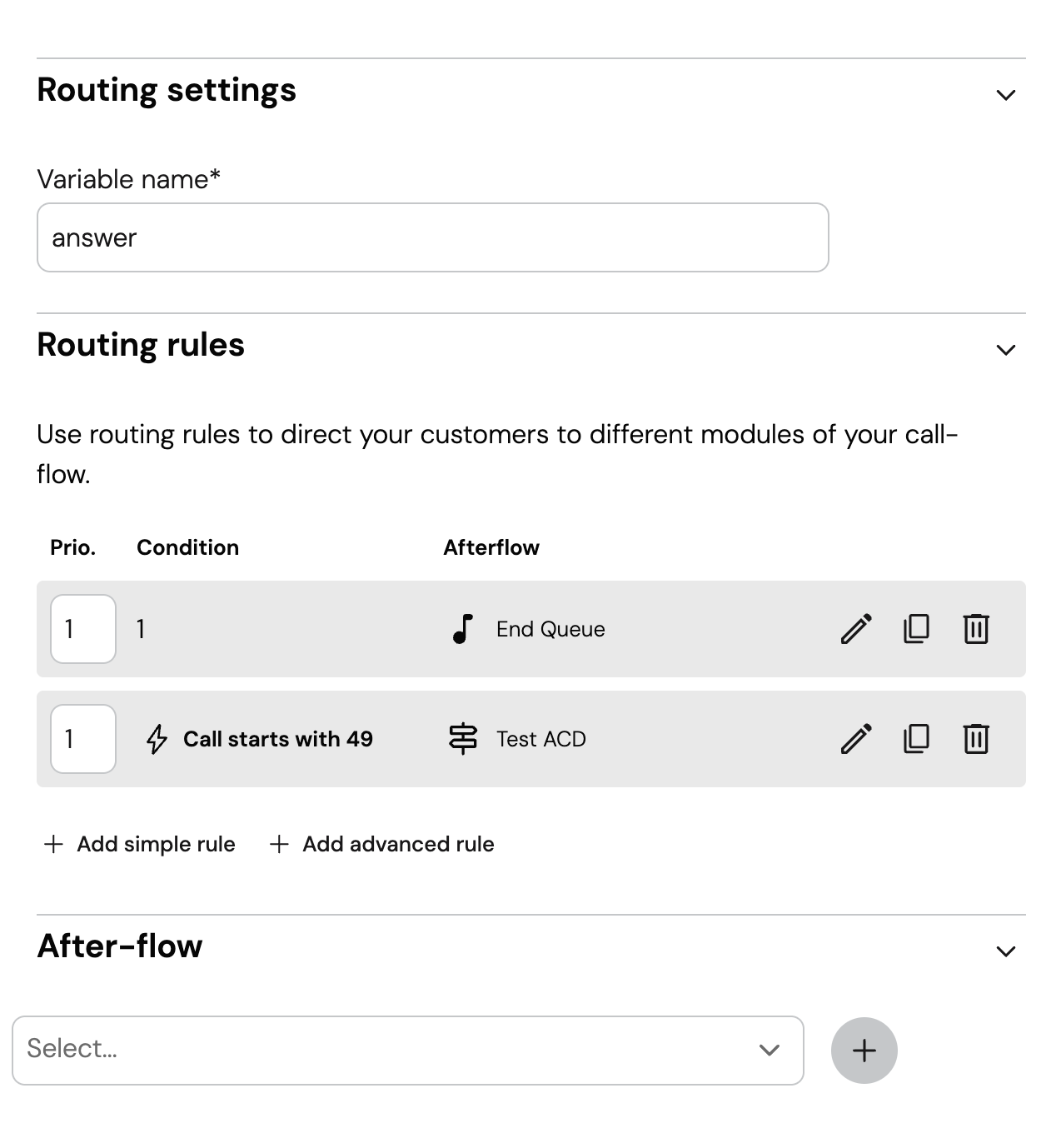Click Add simple rule
Screen dimensions: 1056x1148
click(x=140, y=844)
